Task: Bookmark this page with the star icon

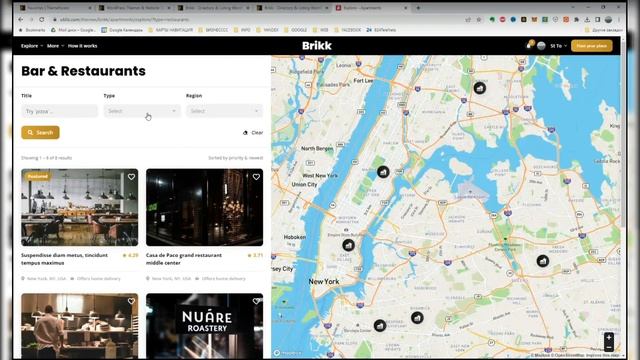Action: point(479,19)
